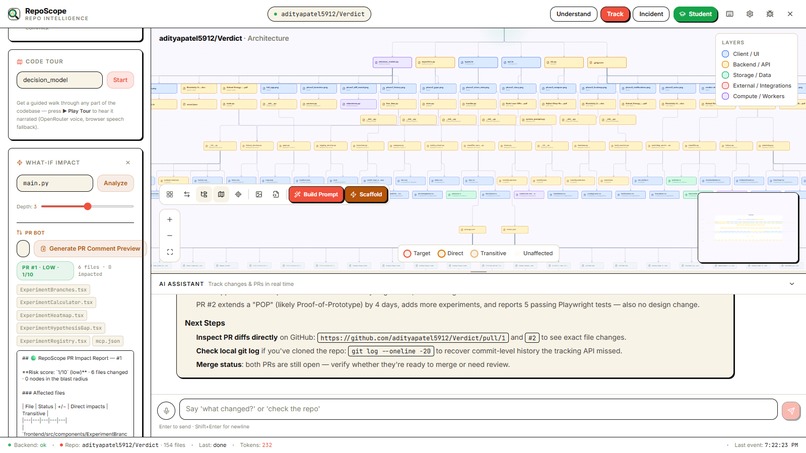The height and width of the screenshot is (453, 806).
Task: Click the Target legend circle
Action: point(407,253)
